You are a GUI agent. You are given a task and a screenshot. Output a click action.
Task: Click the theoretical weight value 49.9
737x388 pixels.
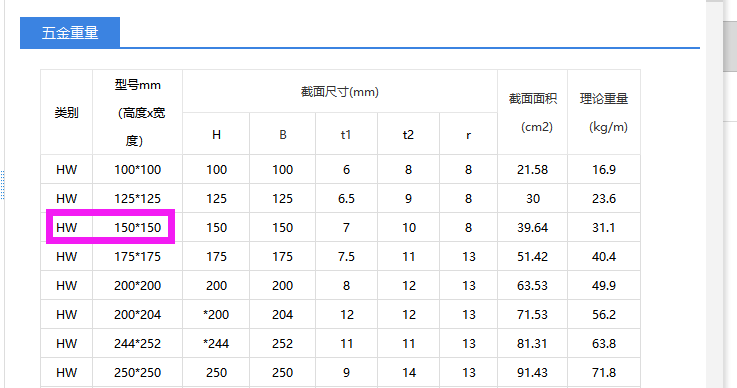click(604, 285)
